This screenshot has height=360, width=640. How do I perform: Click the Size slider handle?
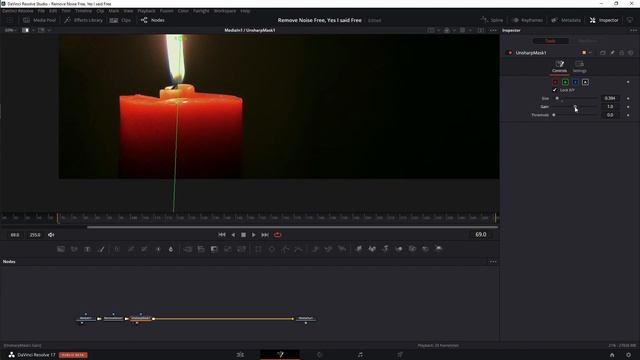(x=557, y=98)
